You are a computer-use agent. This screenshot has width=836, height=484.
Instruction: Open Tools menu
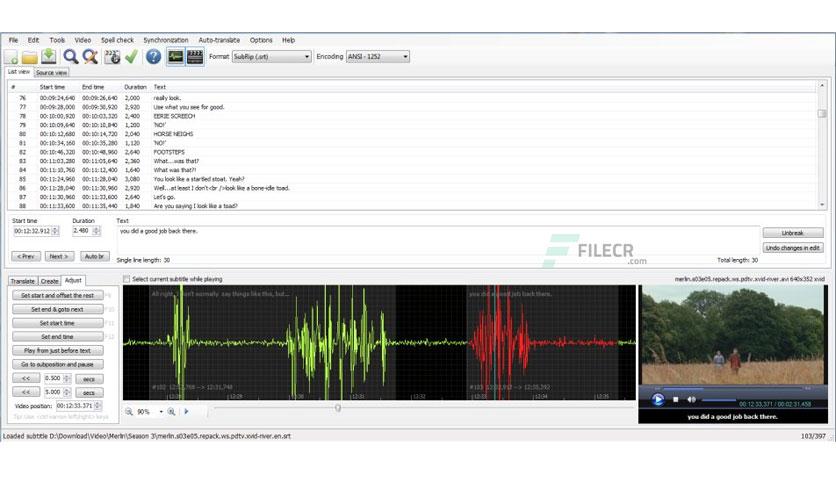[x=57, y=40]
